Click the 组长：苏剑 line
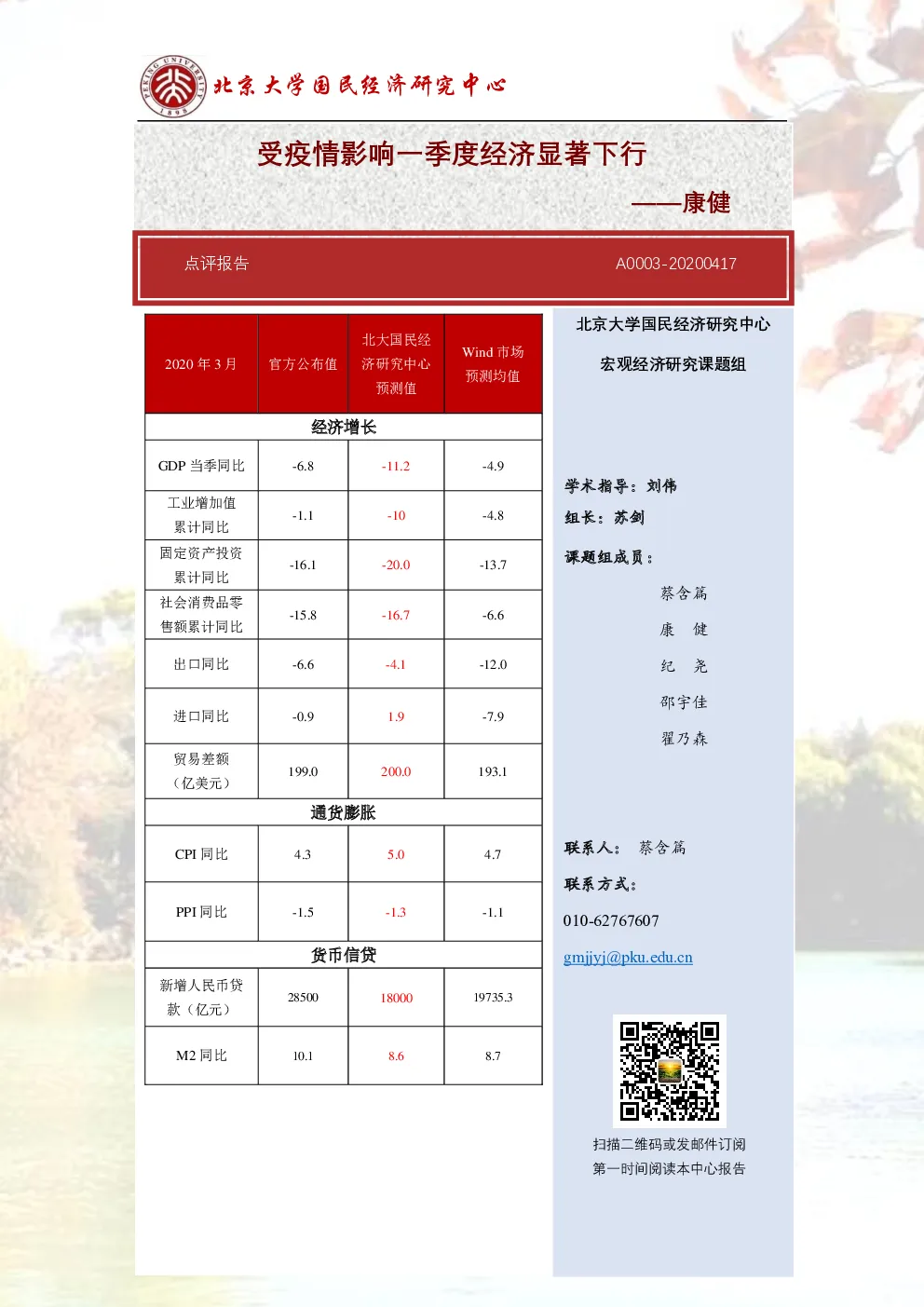Viewport: 924px width, 1307px height. pyautogui.click(x=605, y=517)
